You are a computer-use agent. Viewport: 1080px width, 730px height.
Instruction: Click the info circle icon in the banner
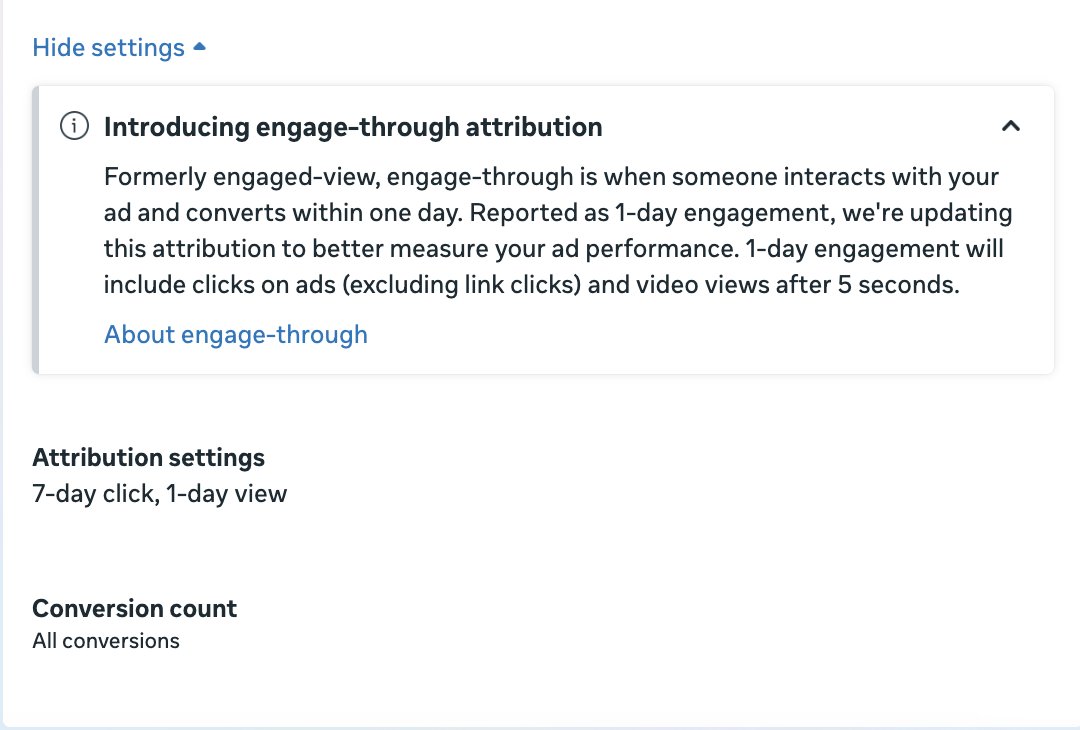74,127
